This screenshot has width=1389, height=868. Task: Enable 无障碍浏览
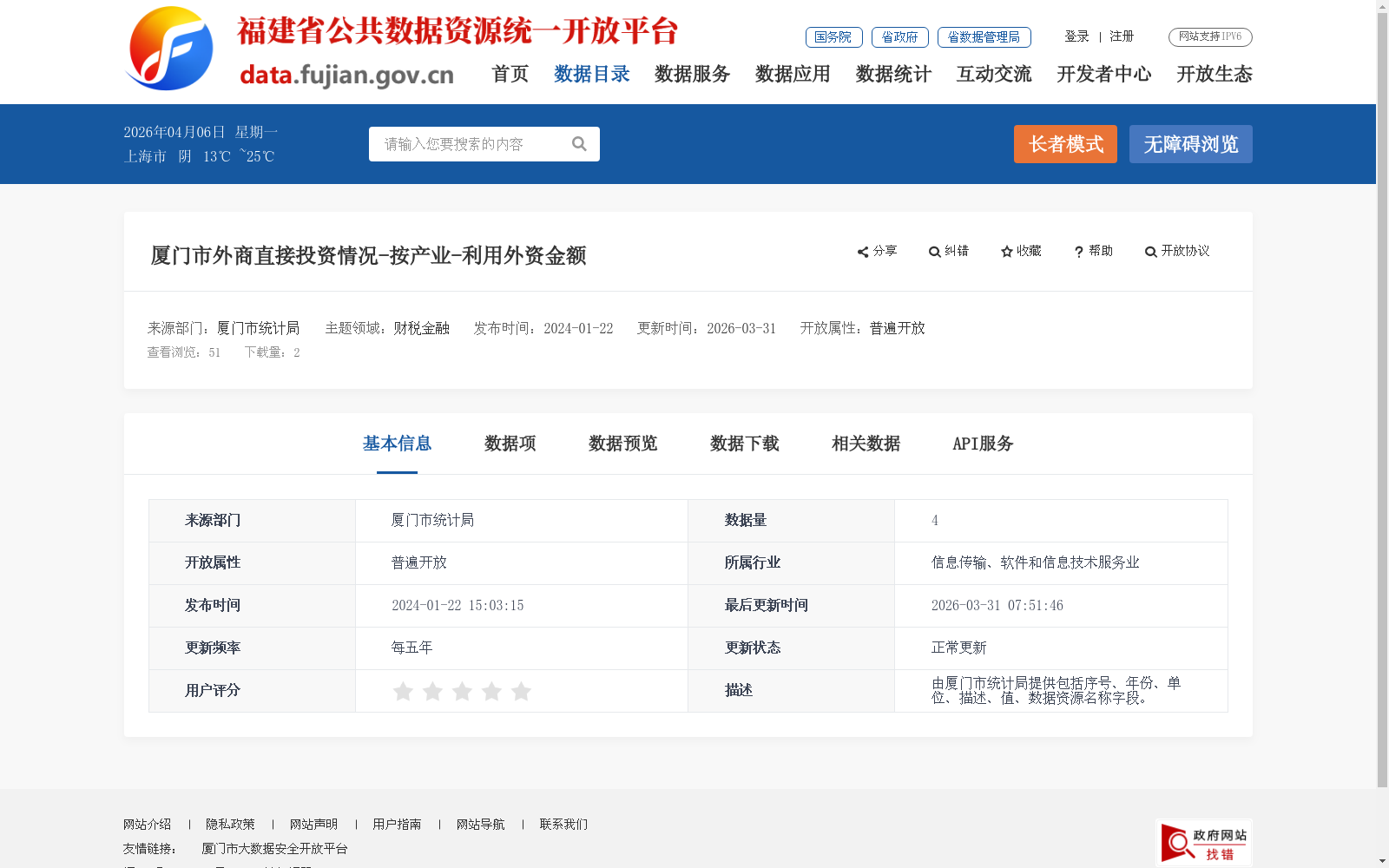click(x=1190, y=144)
